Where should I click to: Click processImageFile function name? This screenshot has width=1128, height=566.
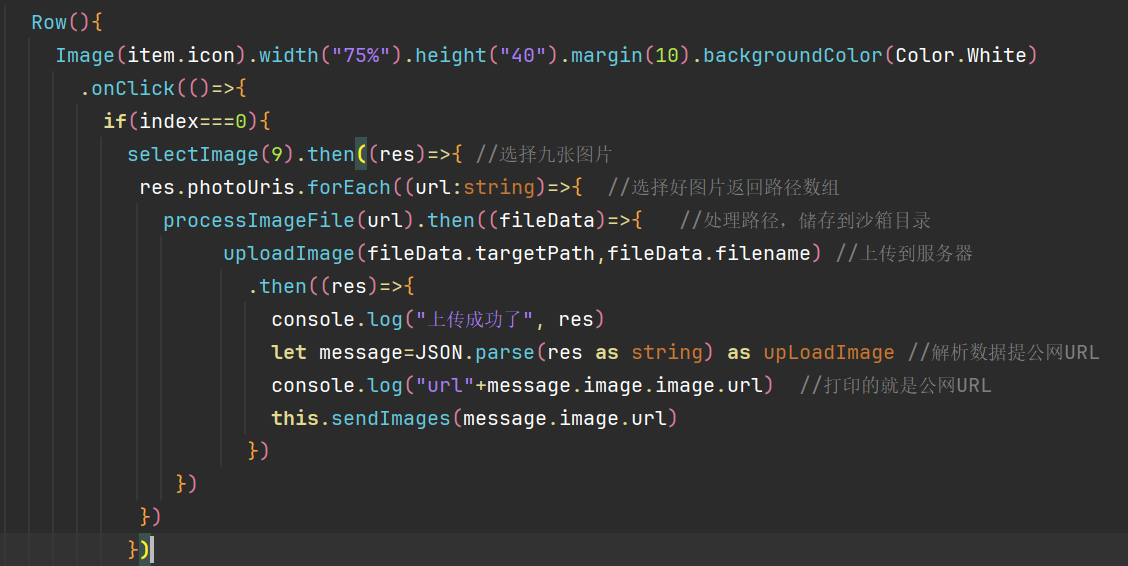pyautogui.click(x=259, y=221)
